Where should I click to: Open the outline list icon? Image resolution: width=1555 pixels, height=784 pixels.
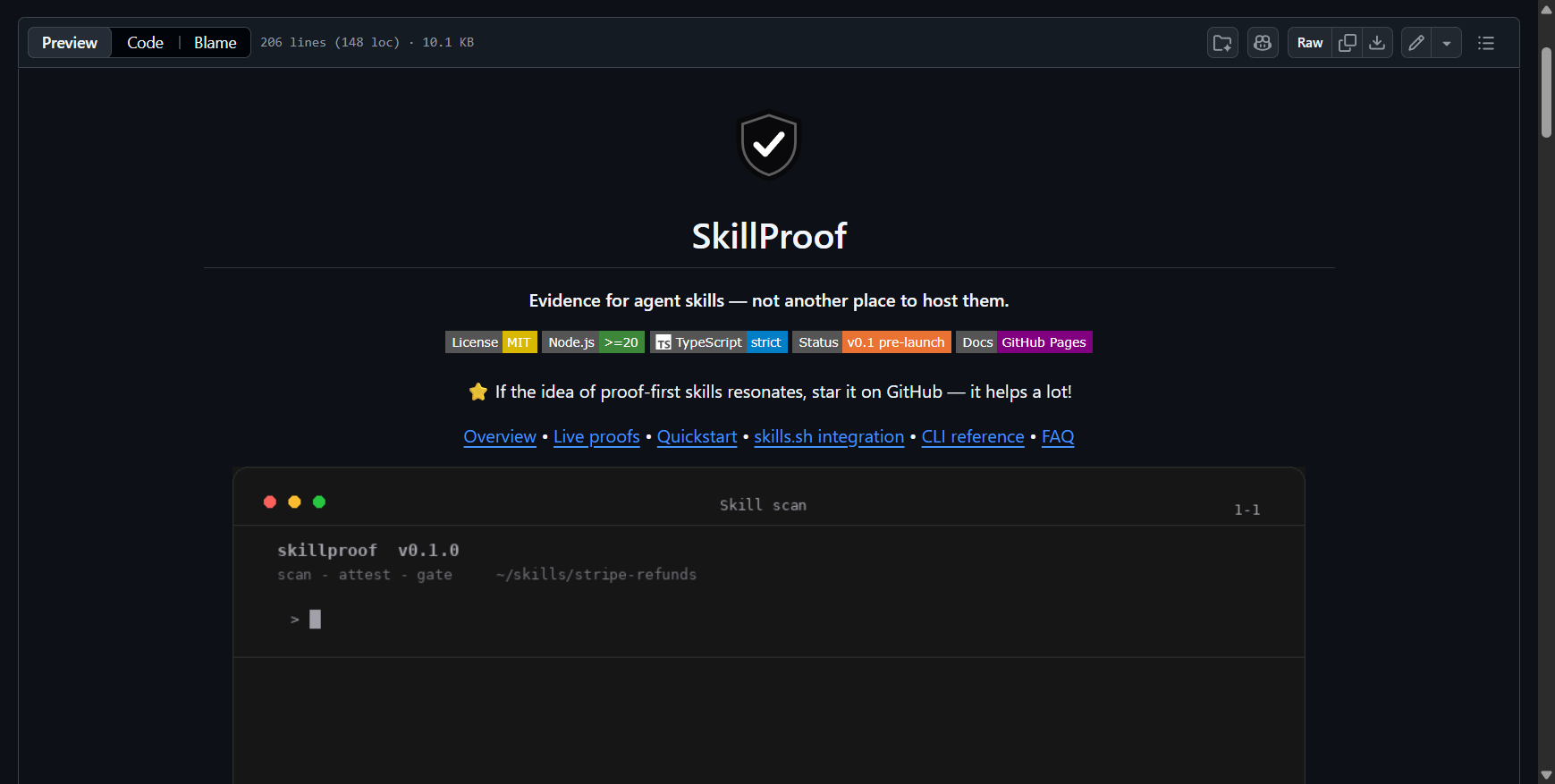tap(1486, 43)
